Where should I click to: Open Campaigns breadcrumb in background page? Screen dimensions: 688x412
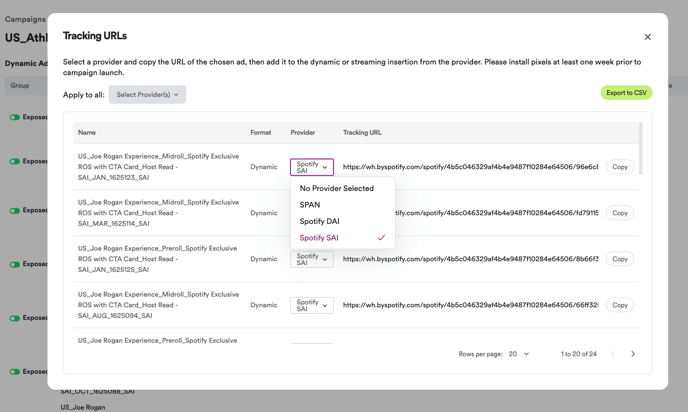tap(25, 19)
